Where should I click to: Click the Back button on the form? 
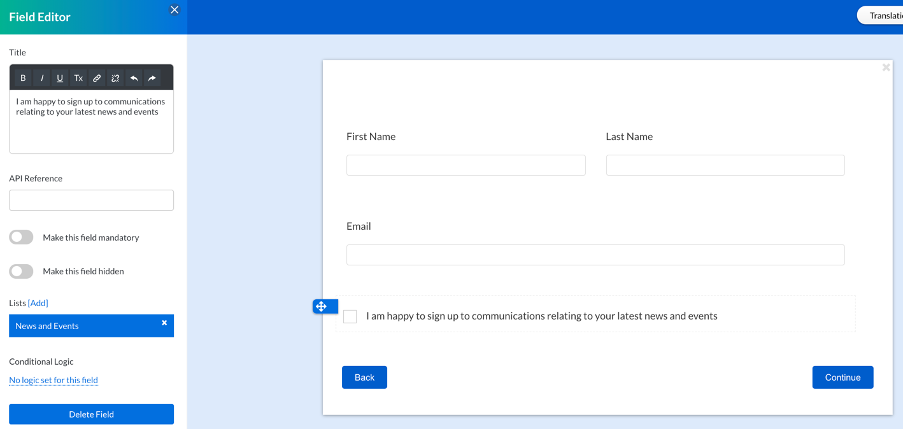coord(364,377)
